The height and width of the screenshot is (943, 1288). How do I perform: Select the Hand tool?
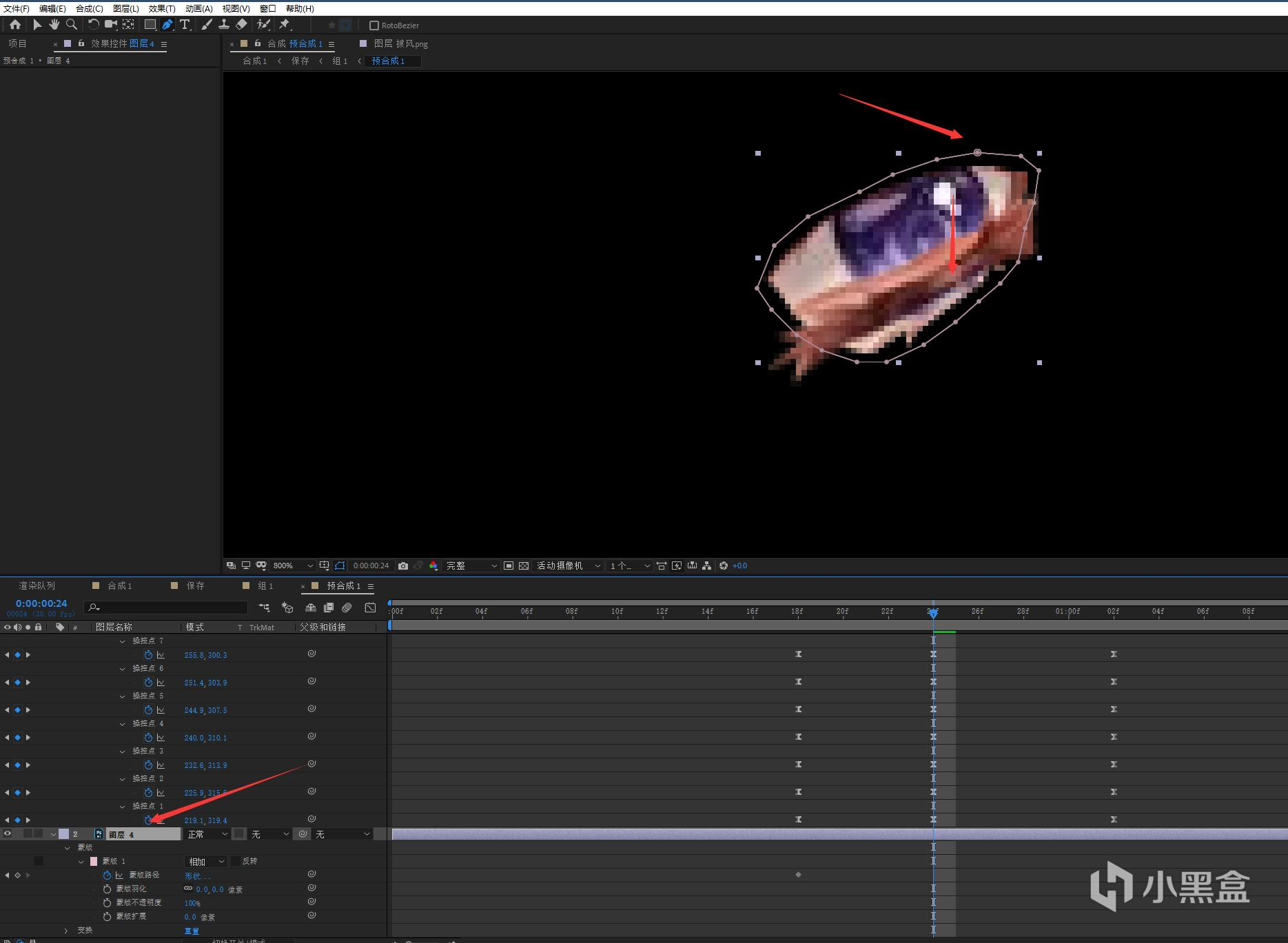coord(54,25)
